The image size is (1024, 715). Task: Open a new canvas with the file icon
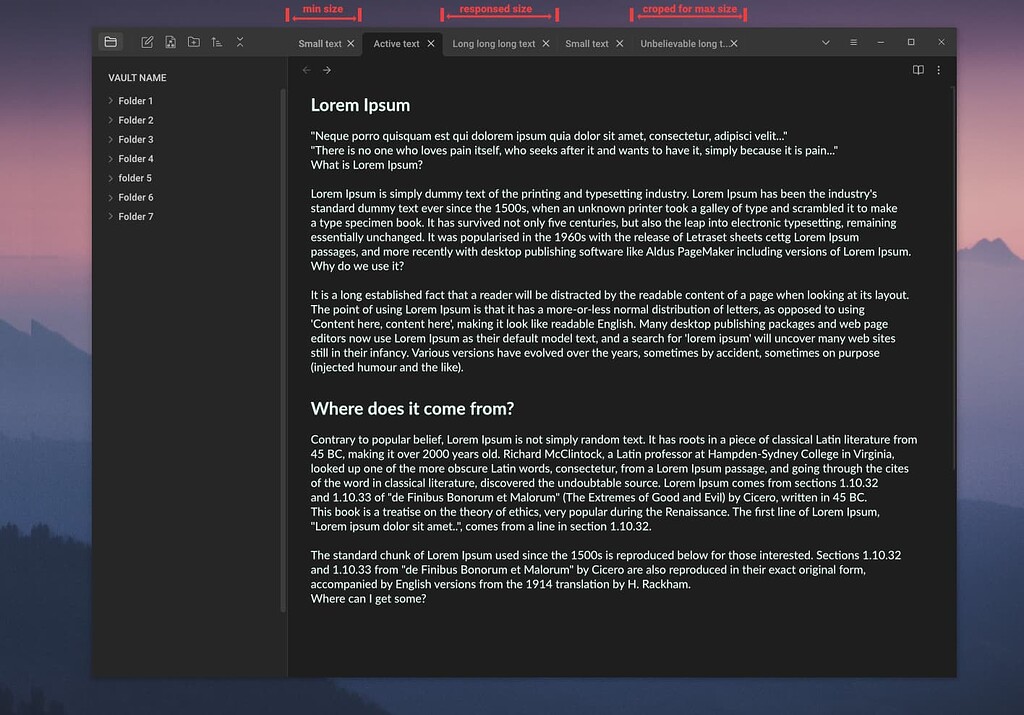(170, 42)
